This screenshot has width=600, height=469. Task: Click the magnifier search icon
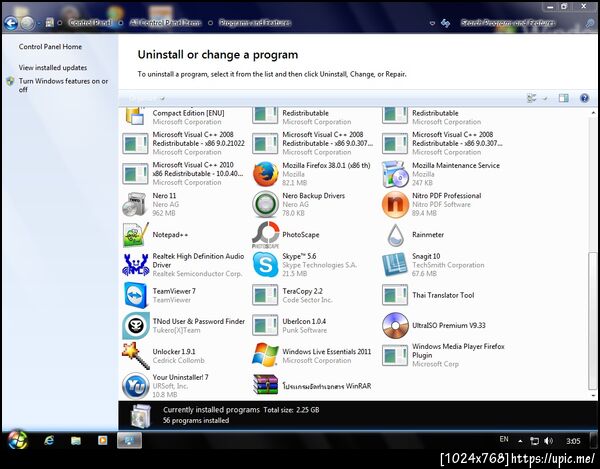(x=590, y=23)
